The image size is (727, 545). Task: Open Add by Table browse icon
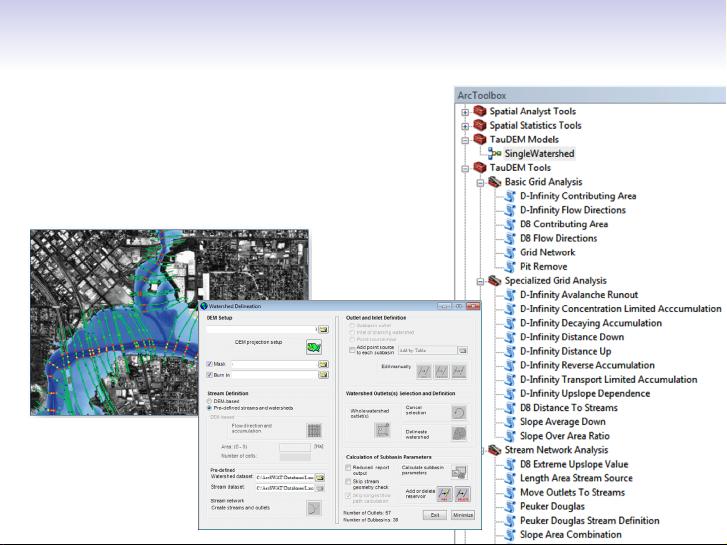click(462, 351)
